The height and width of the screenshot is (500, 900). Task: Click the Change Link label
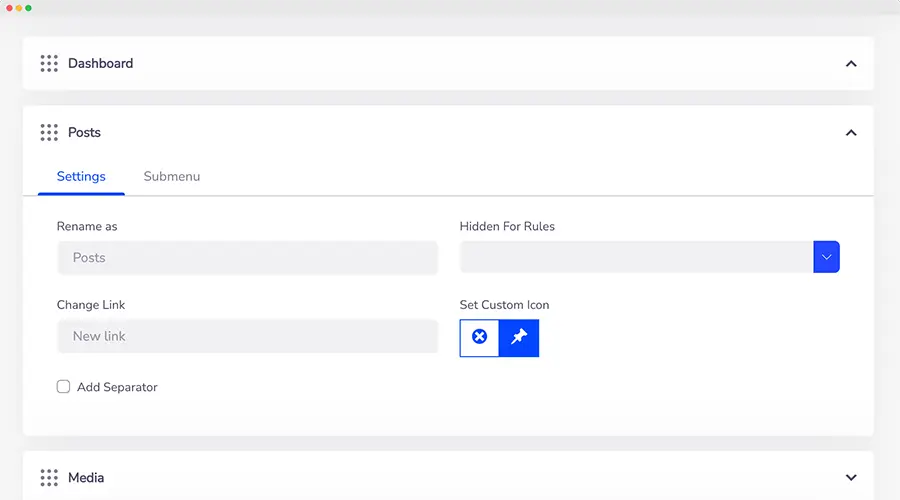[x=91, y=305]
